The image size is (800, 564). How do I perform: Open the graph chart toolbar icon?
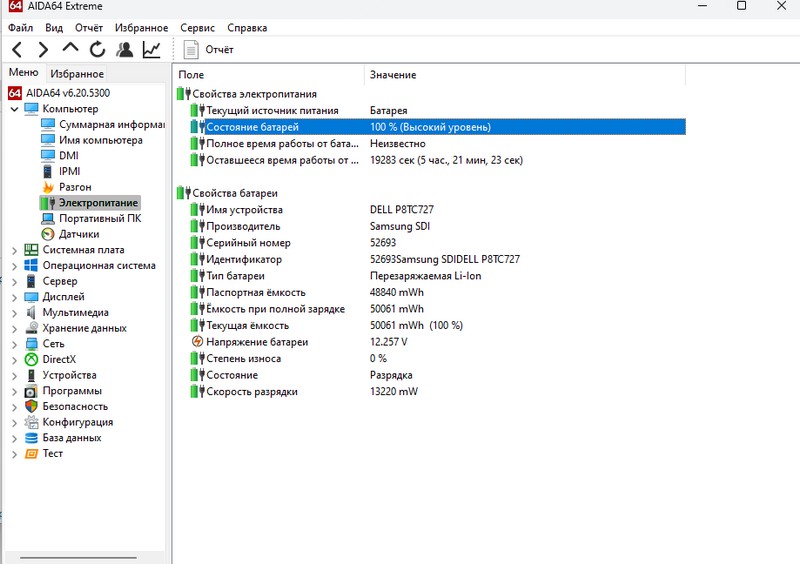pos(152,49)
